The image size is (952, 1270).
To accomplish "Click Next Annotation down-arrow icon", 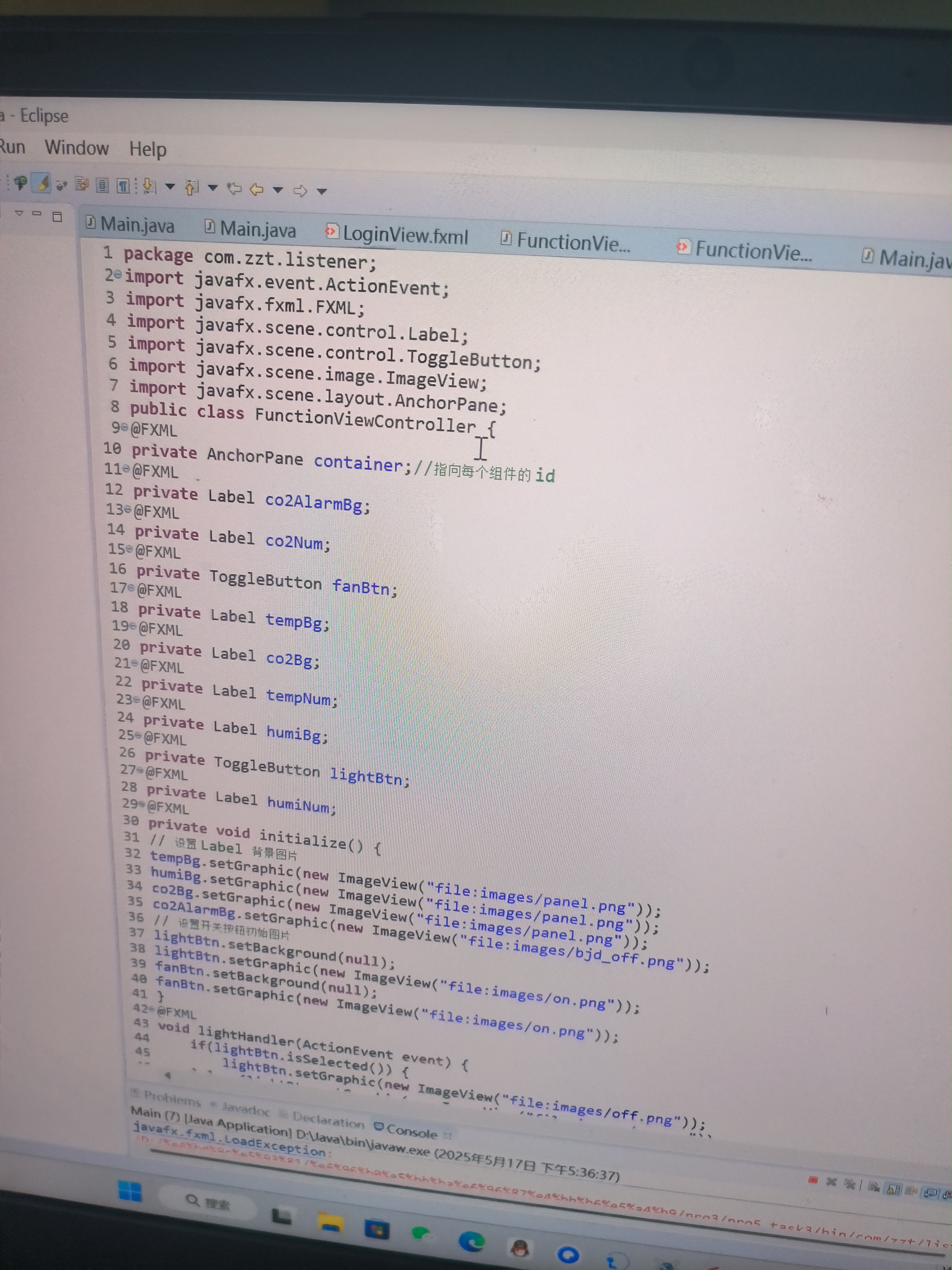I will pyautogui.click(x=149, y=185).
